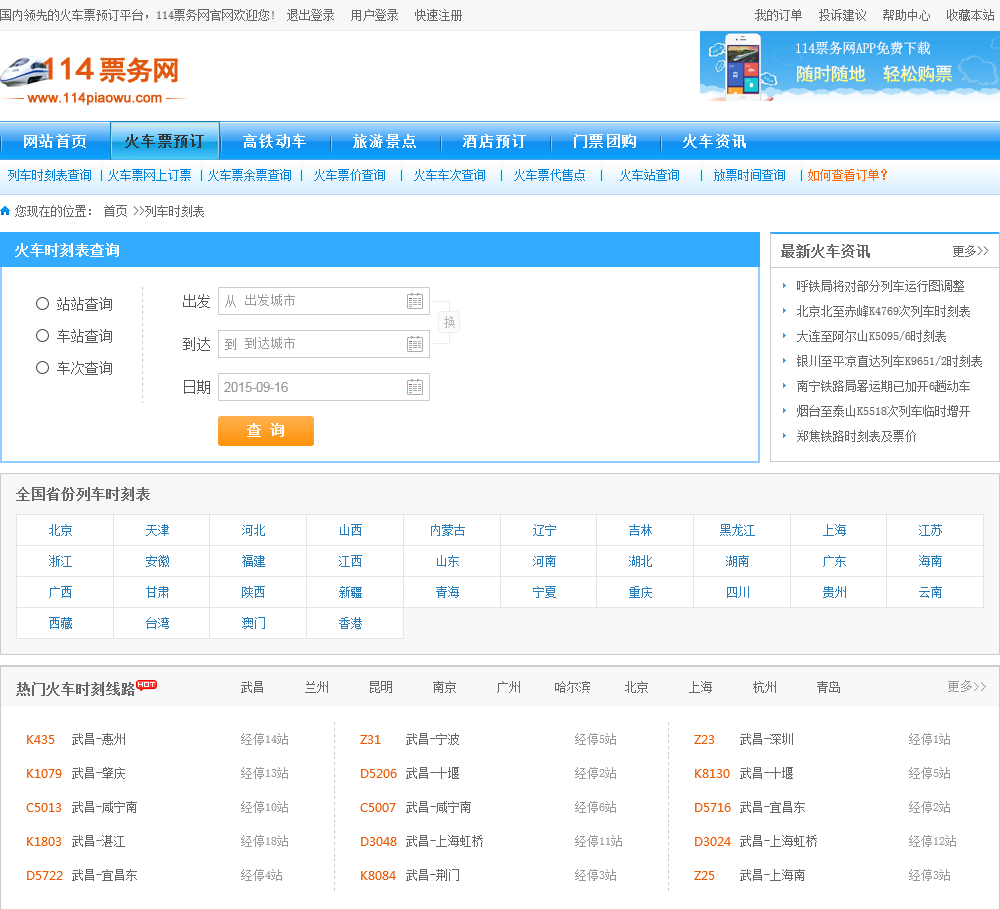Viewport: 1000px width, 909px height.
Task: Select 湖北 province timetable
Action: click(640, 561)
